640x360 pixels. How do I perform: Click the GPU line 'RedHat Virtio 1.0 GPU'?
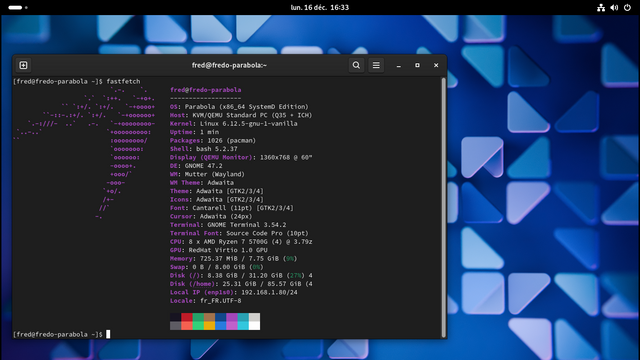(x=228, y=250)
